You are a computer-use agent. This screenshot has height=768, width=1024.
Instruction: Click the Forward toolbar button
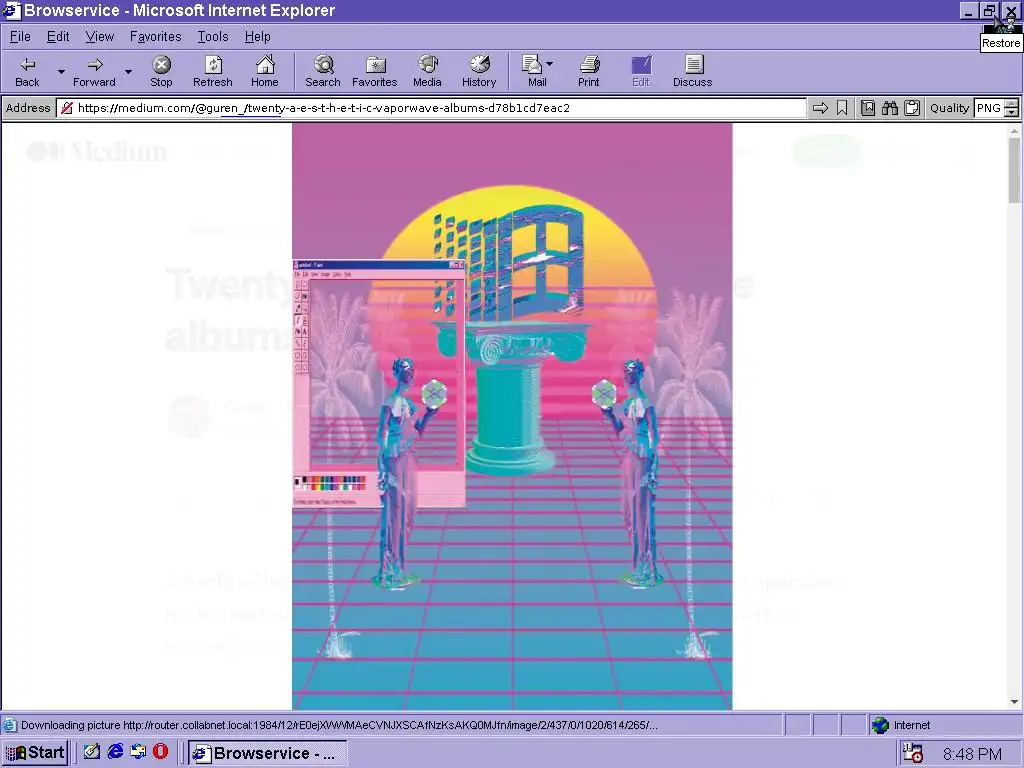pos(94,71)
